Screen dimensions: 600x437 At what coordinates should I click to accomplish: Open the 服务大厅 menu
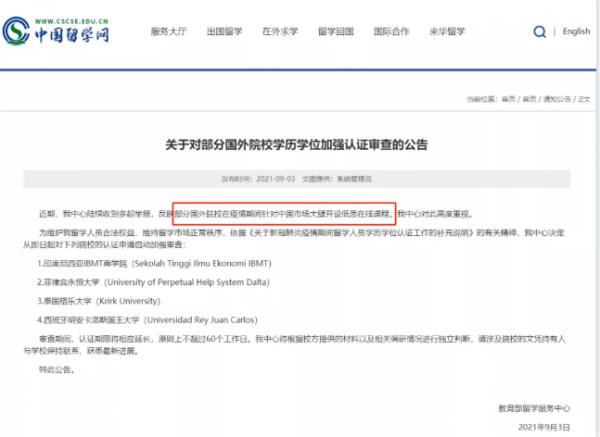(x=168, y=31)
